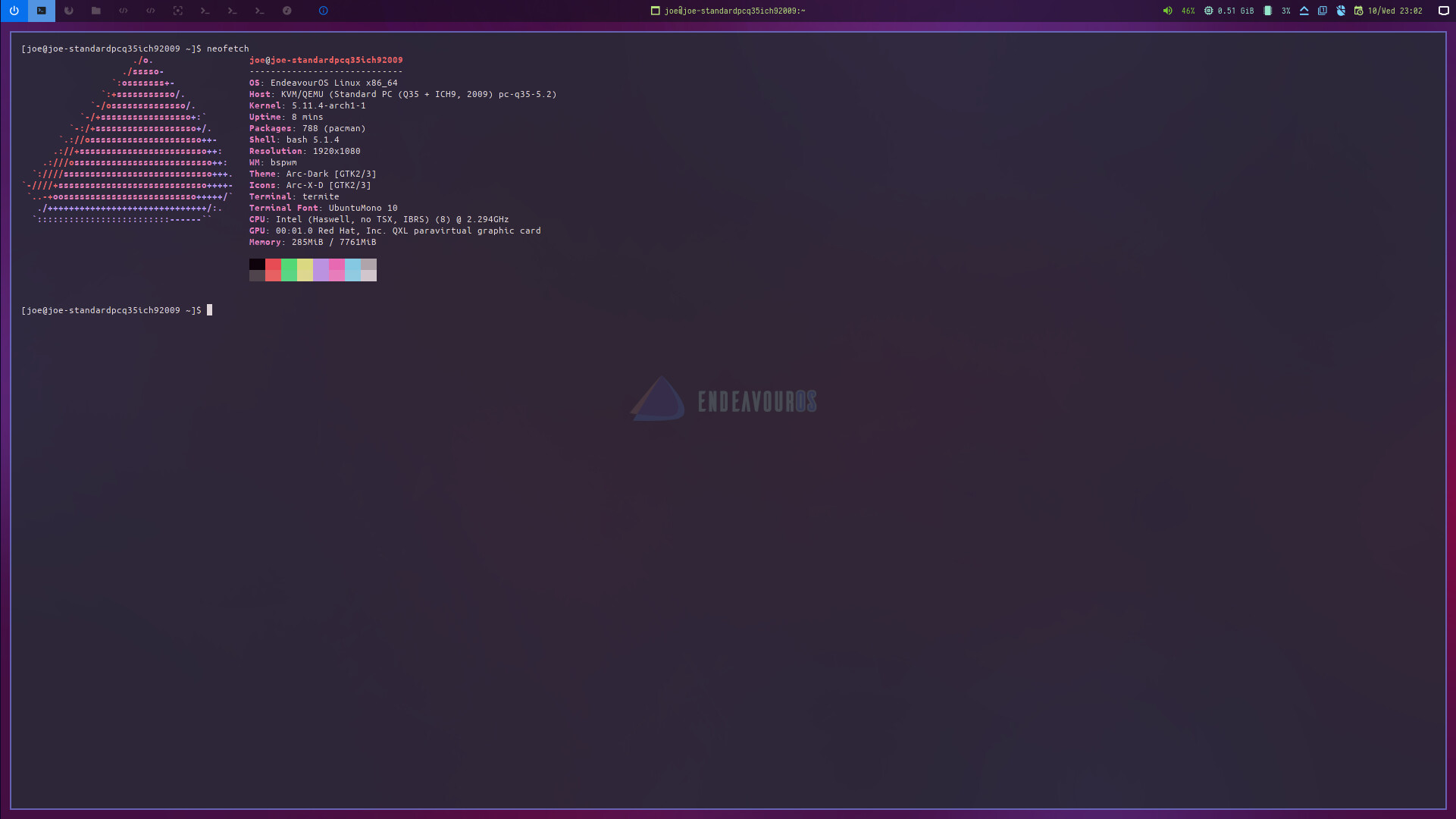Click the window title joe@joe-standardpcq35ich92009:~
This screenshot has width=1456, height=819.
[735, 11]
